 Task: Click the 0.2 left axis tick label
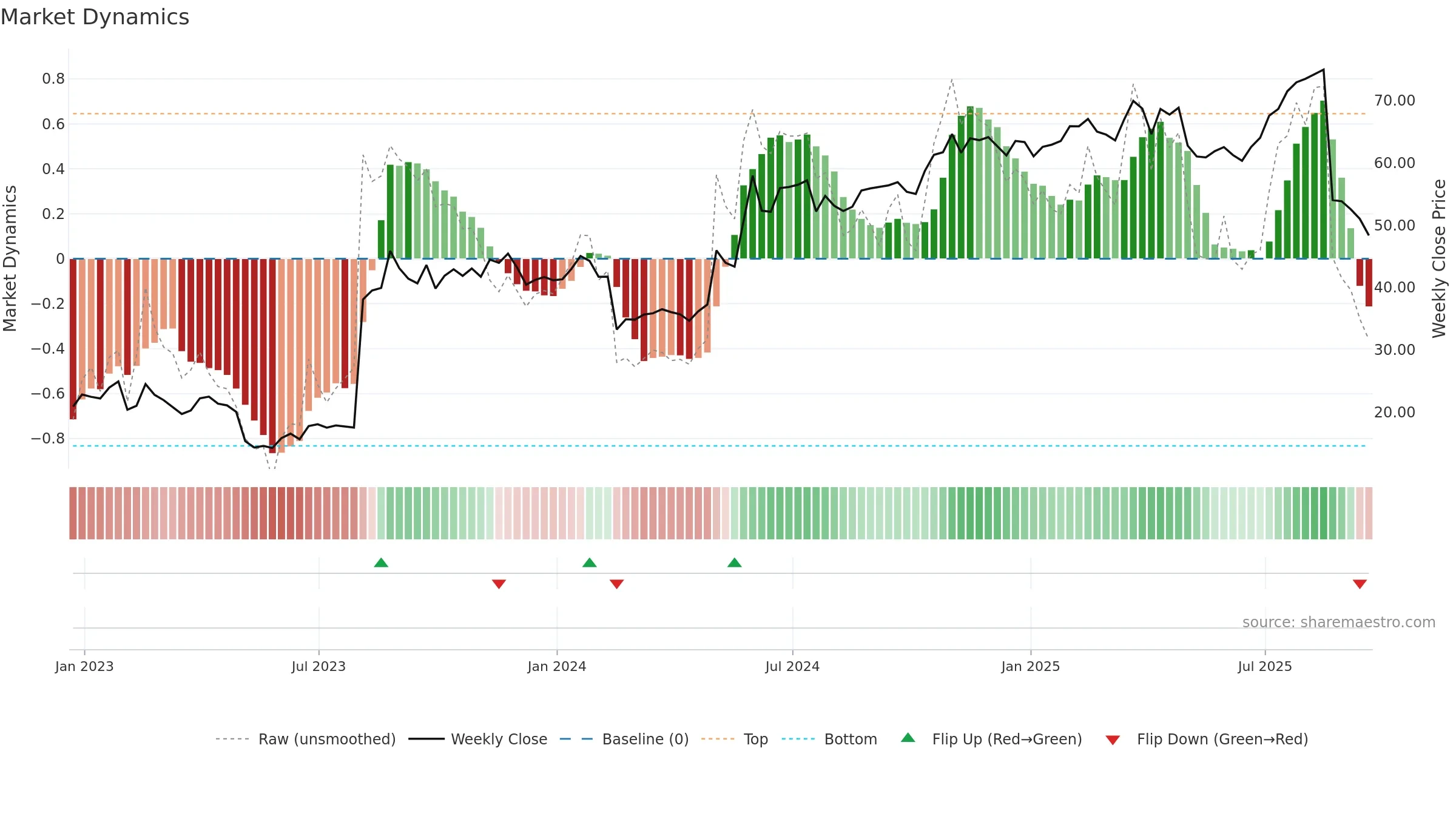(x=53, y=214)
